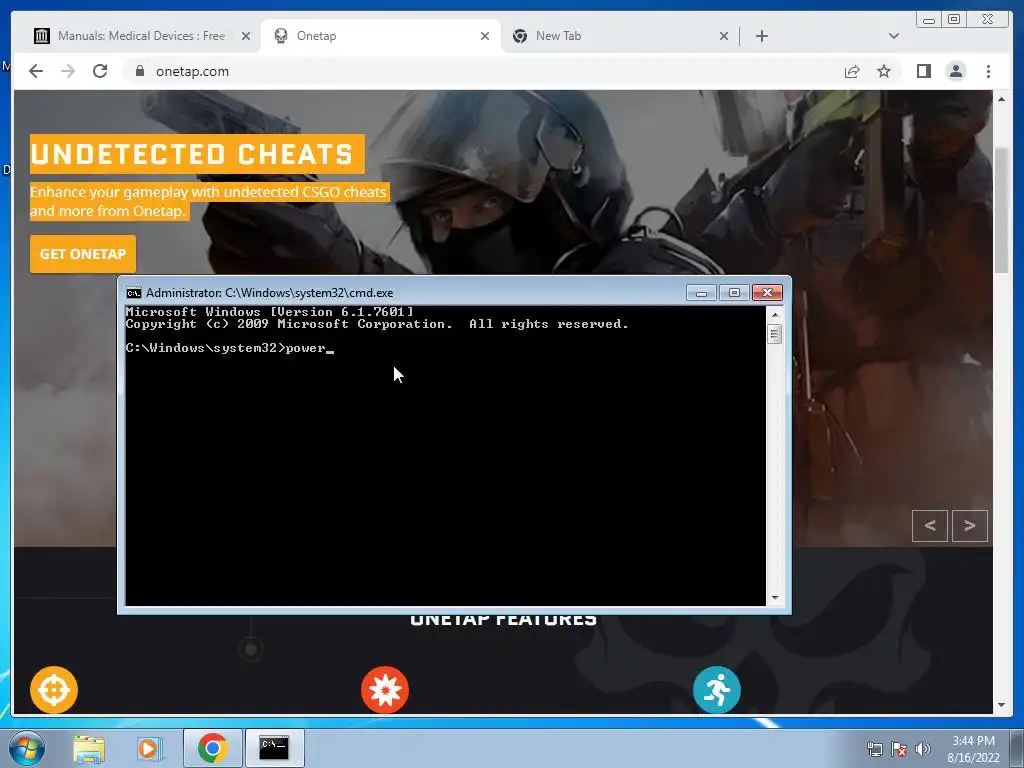Reload the onetap.com page

pyautogui.click(x=100, y=71)
